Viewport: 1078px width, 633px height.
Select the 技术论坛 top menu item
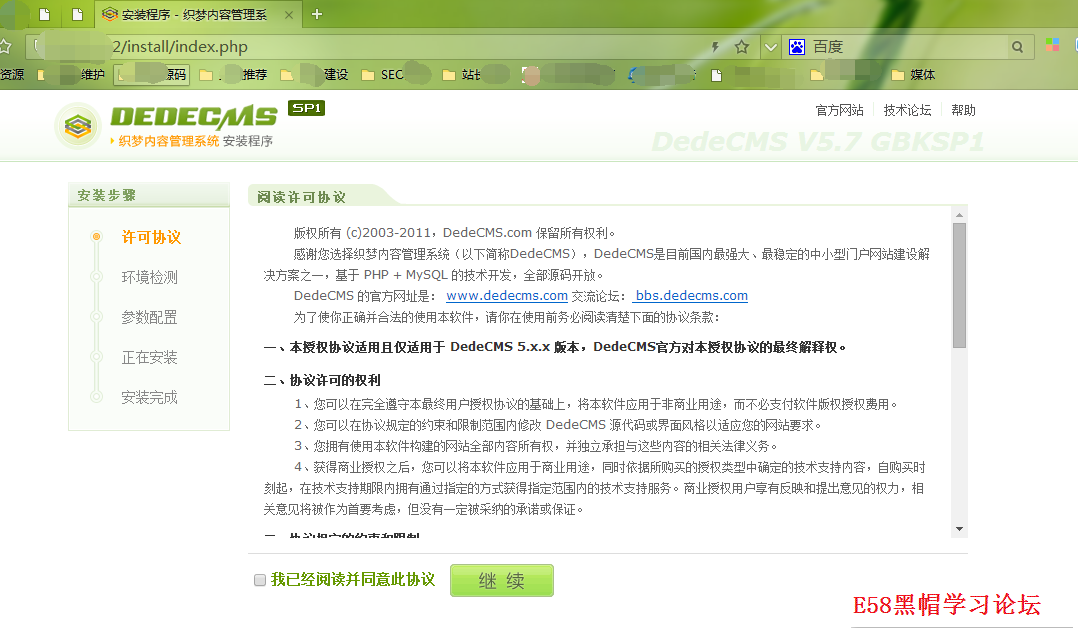tap(907, 110)
